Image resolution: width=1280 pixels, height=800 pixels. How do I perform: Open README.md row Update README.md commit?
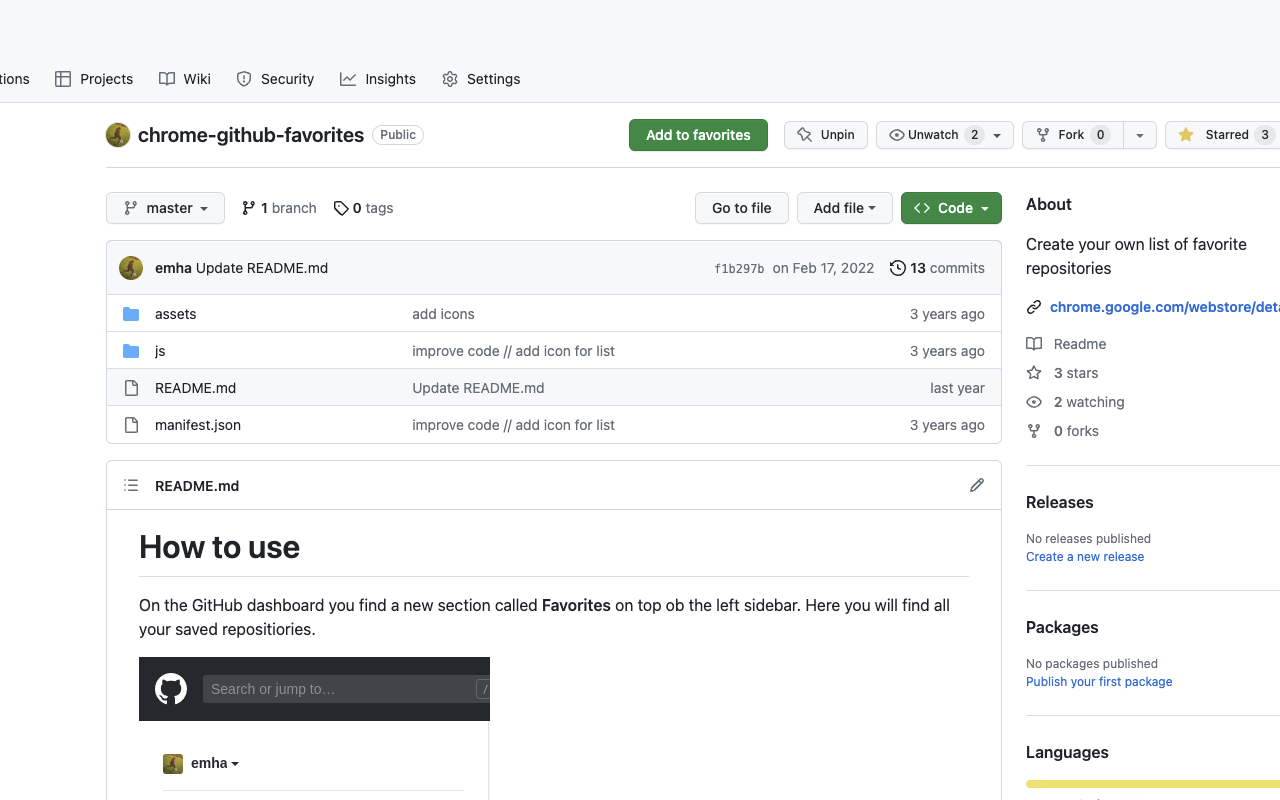tap(478, 388)
